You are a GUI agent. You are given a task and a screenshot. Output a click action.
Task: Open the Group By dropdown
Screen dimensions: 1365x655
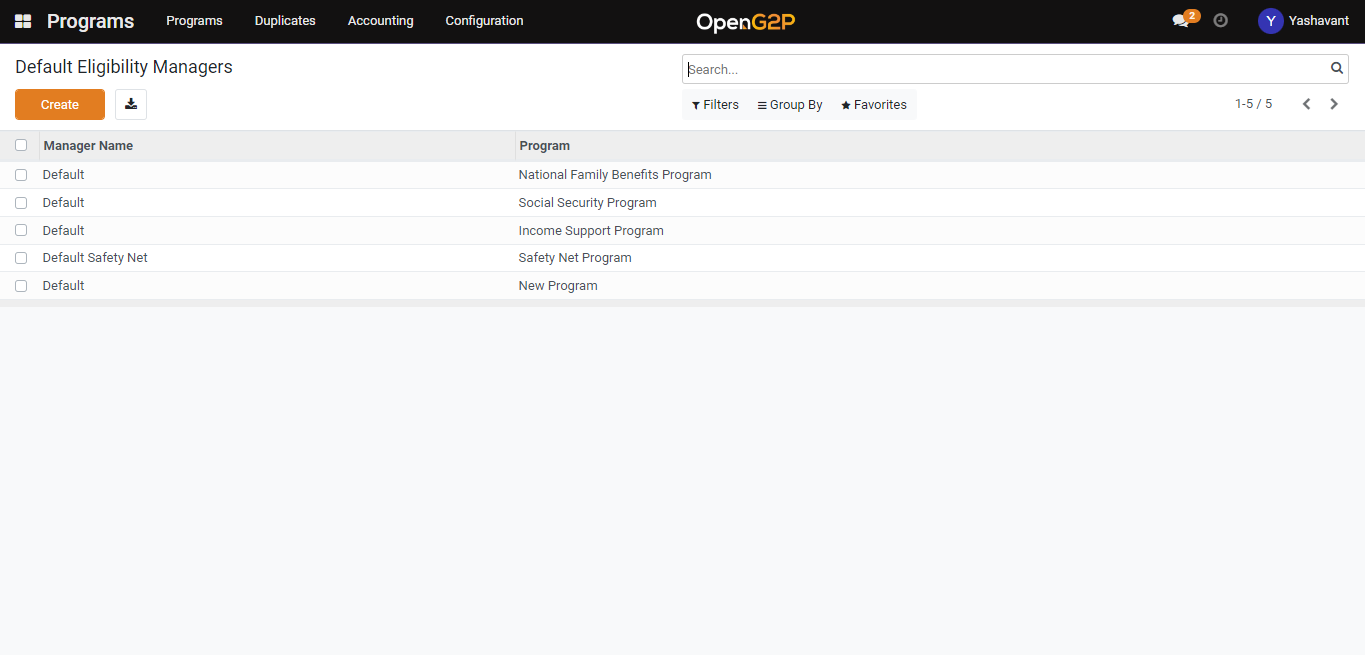click(x=790, y=105)
